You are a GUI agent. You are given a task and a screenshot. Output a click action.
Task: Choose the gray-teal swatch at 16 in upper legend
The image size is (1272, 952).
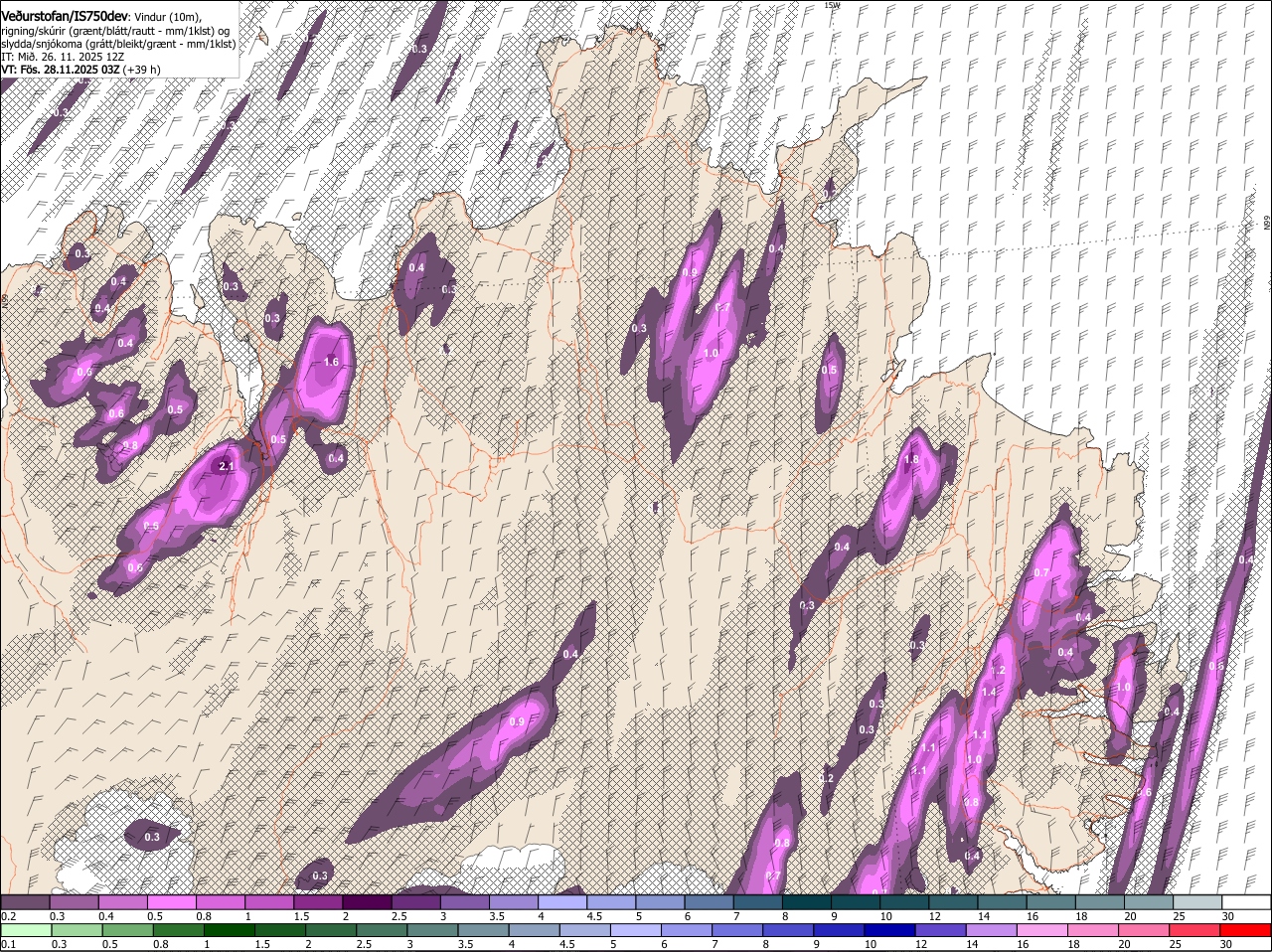coord(1051,901)
